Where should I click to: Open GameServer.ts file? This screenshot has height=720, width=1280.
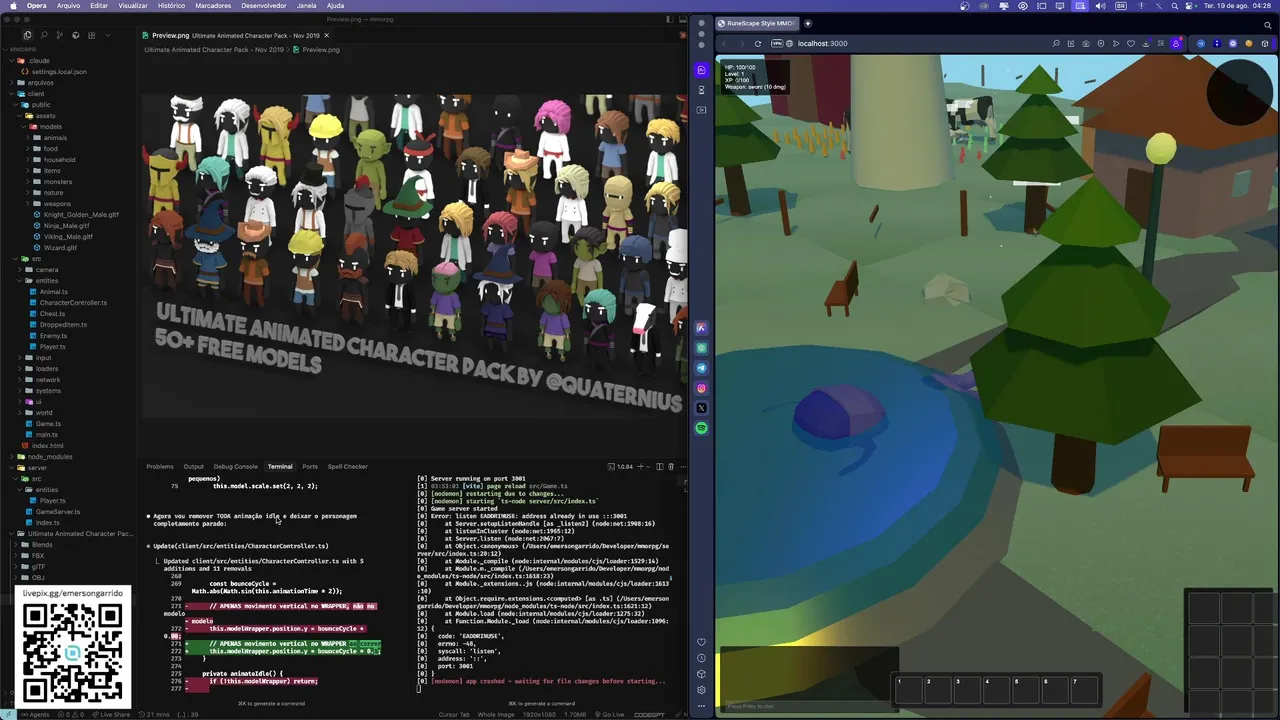click(58, 512)
